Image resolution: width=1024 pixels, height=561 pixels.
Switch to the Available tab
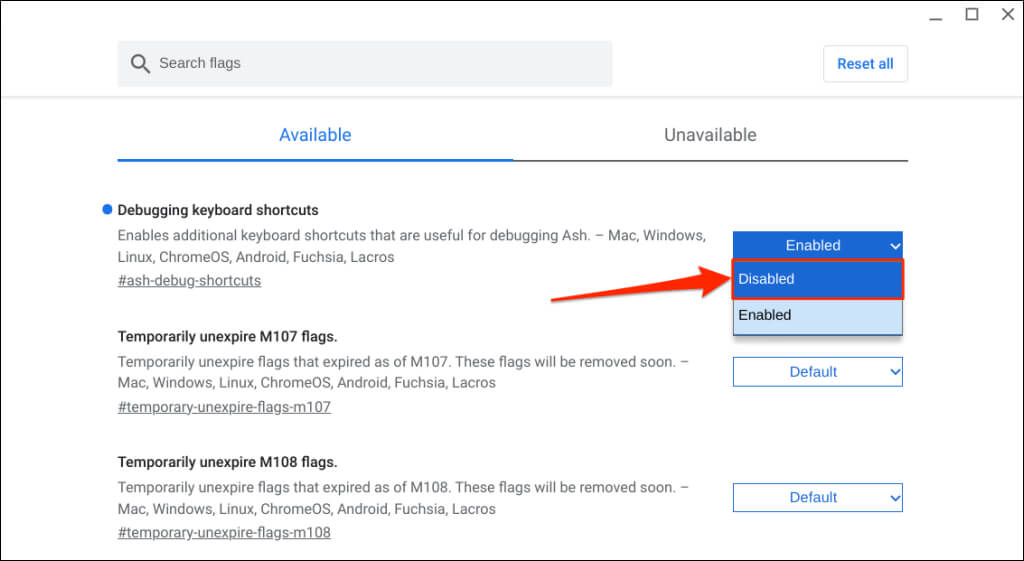tap(315, 135)
